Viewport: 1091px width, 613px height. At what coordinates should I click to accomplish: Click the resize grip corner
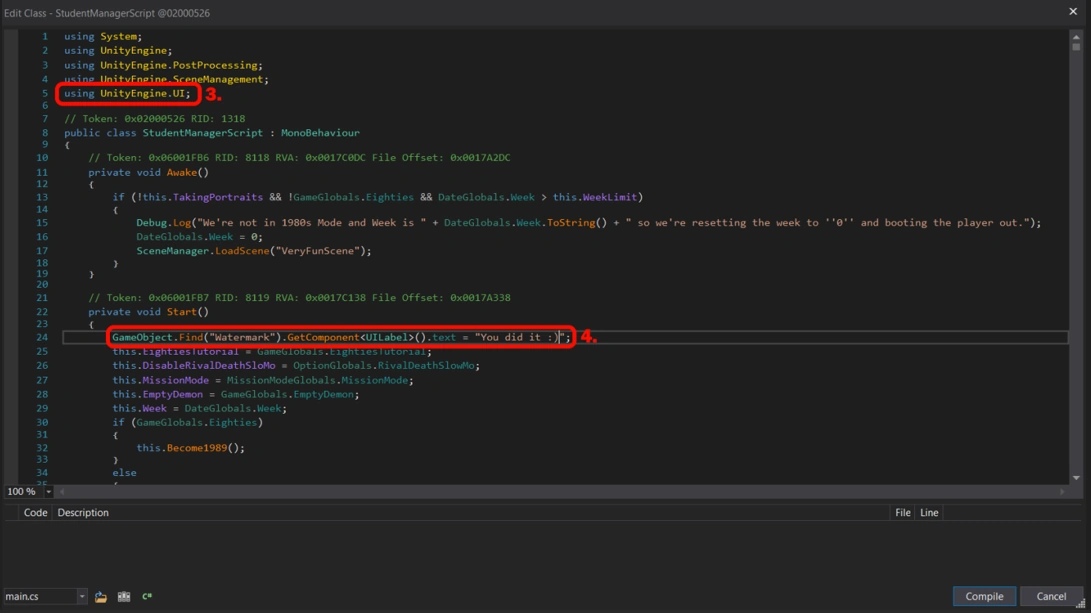[1081, 604]
